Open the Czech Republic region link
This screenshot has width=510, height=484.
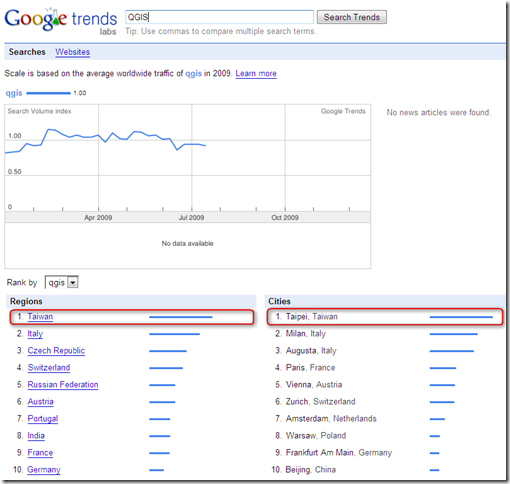tap(56, 351)
